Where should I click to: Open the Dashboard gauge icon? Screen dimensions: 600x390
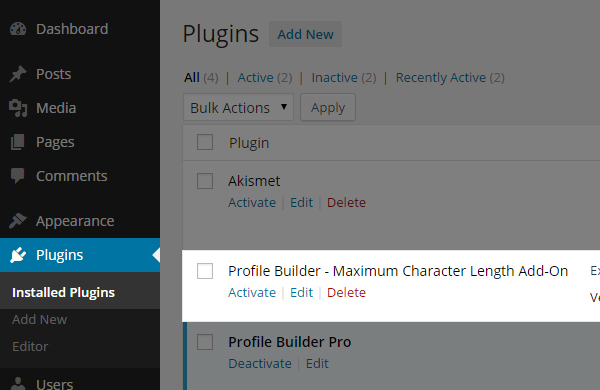tap(18, 29)
